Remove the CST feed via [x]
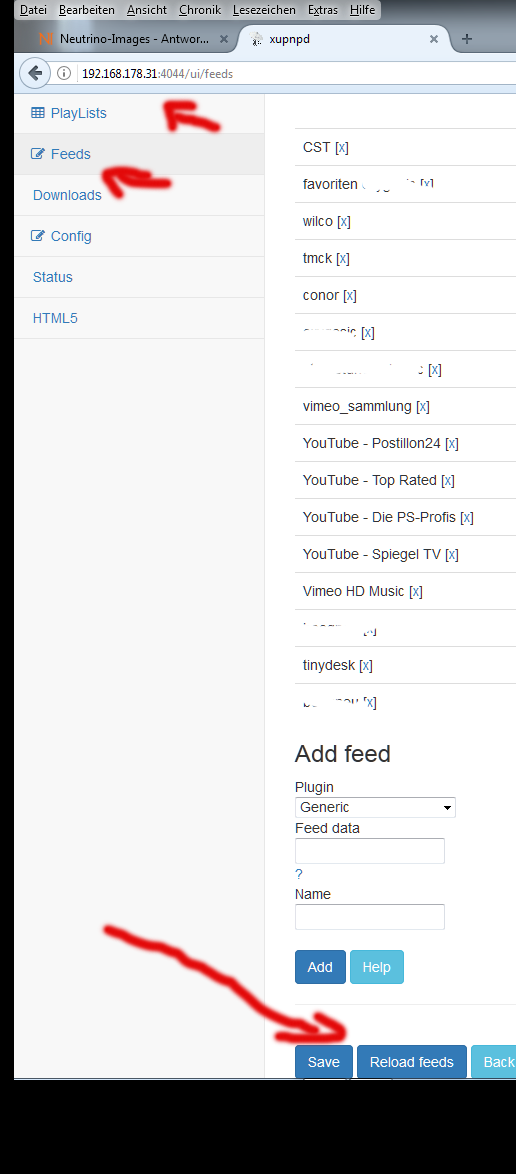 (x=342, y=147)
